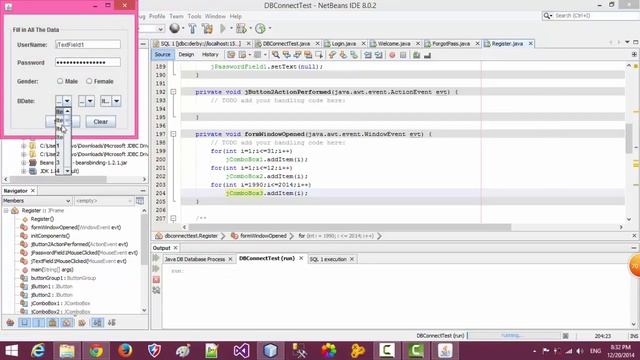The image size is (640, 360).
Task: Click the Build Project hammer icon
Action: pos(192,28)
